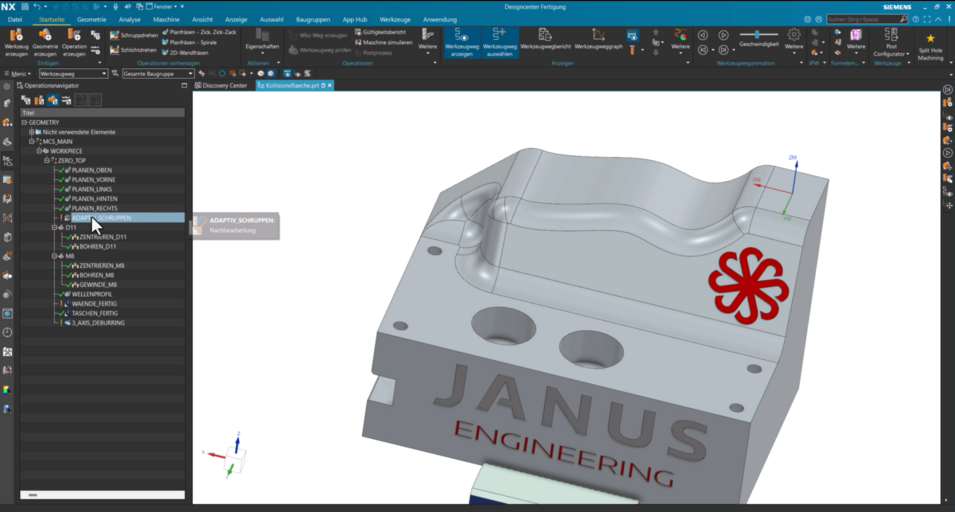Maximize the Operationsnavigator panel
This screenshot has width=955, height=512.
(x=184, y=86)
